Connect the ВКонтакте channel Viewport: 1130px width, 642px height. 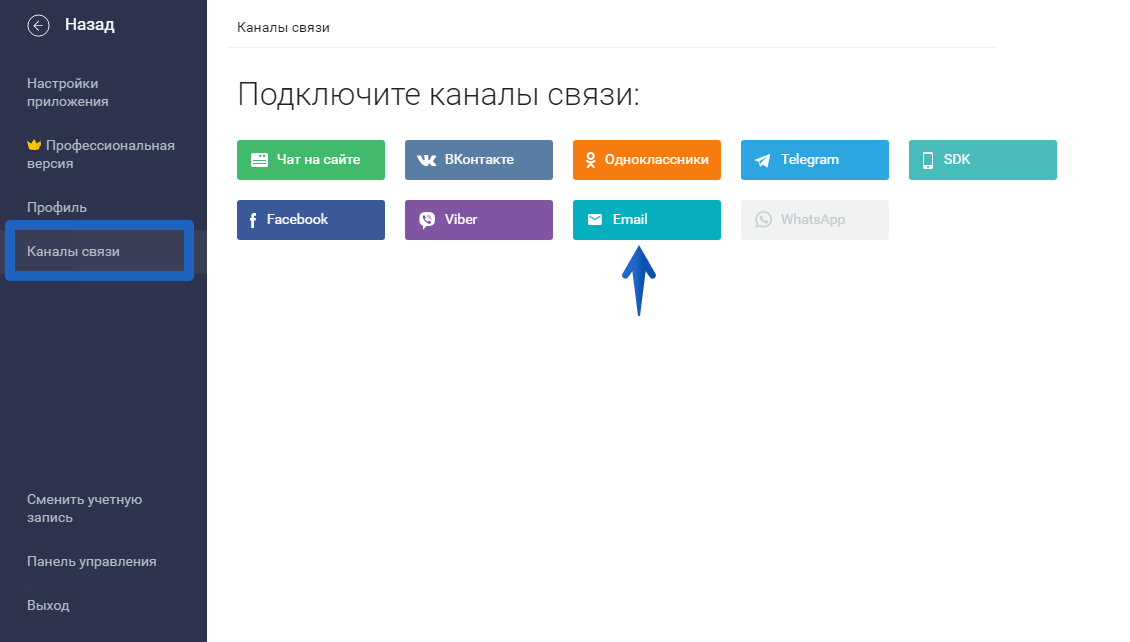(x=479, y=160)
